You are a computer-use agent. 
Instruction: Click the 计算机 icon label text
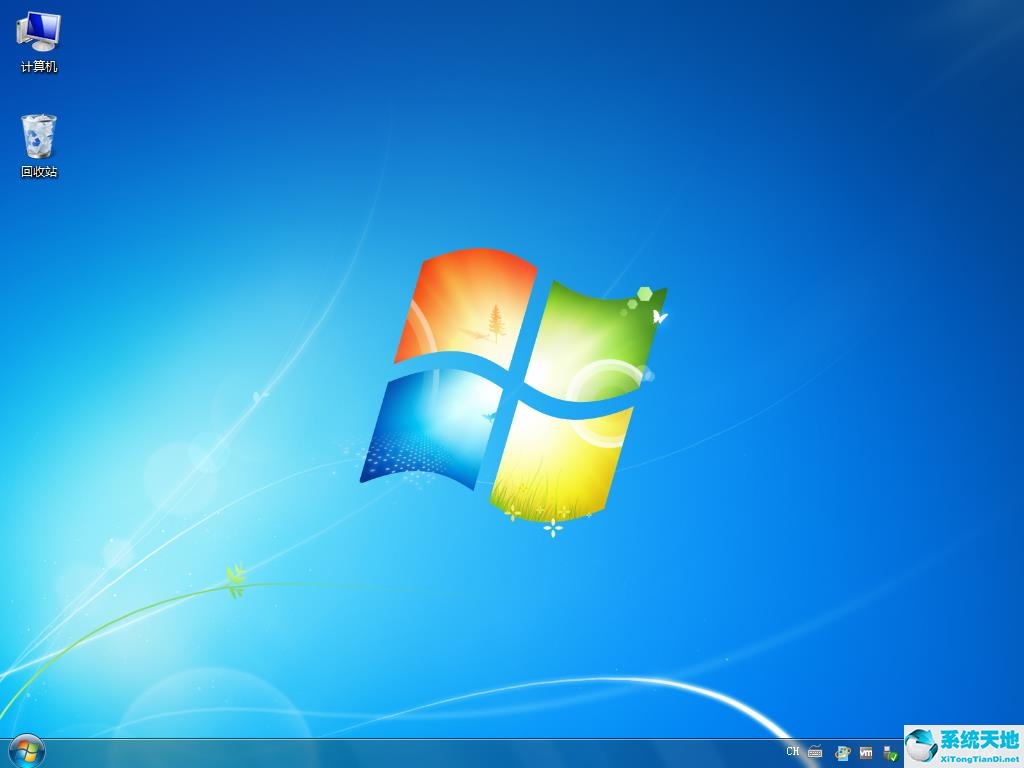coord(38,68)
